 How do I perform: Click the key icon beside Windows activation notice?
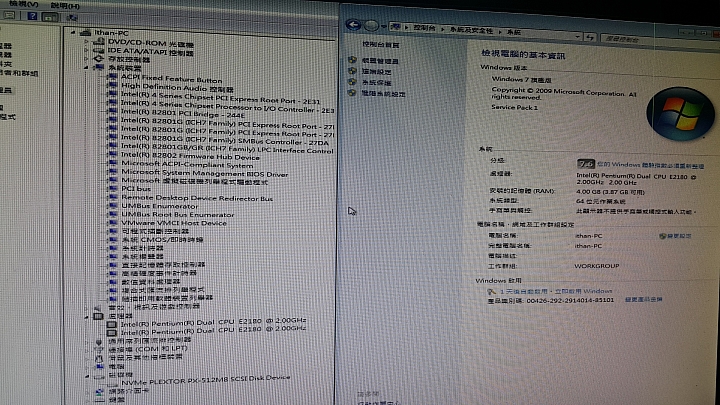pos(491,291)
